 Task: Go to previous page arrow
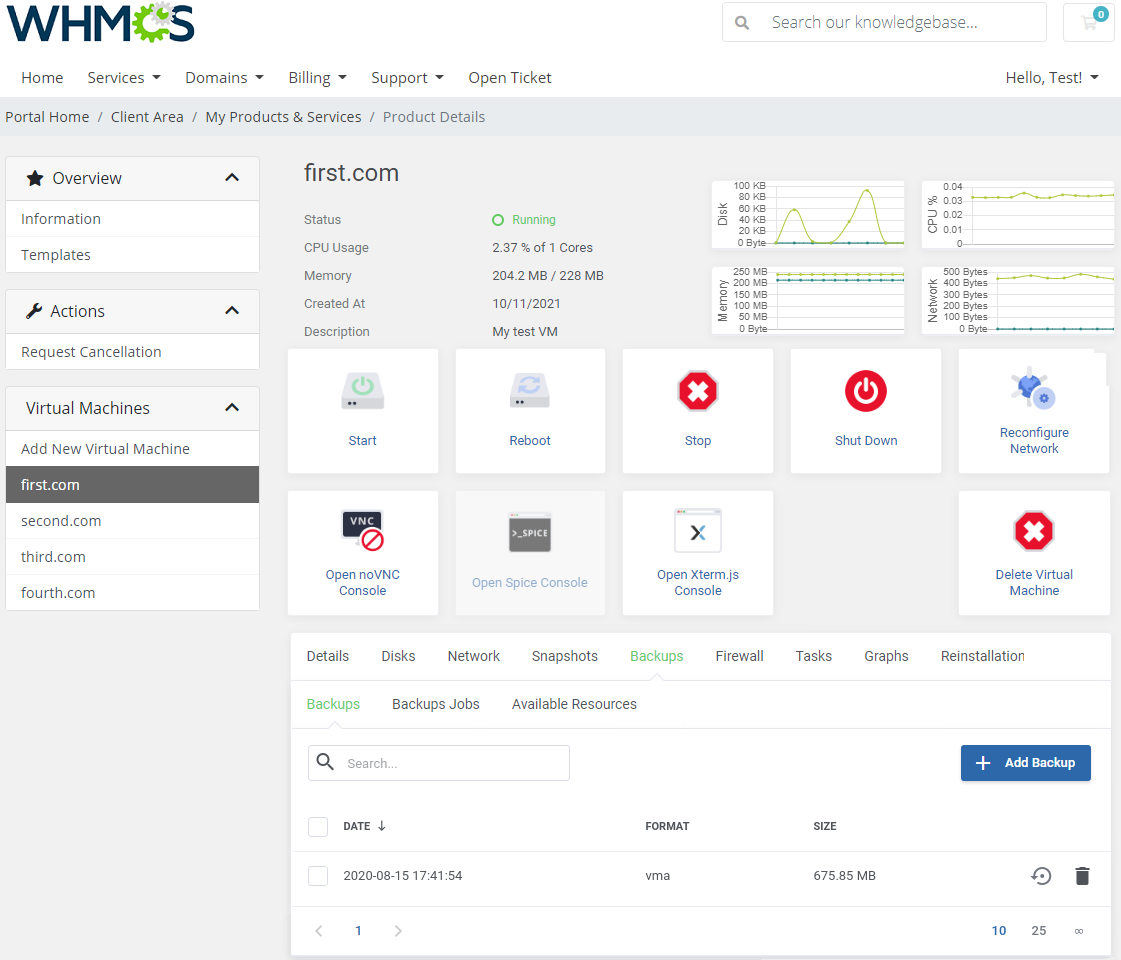[x=319, y=931]
